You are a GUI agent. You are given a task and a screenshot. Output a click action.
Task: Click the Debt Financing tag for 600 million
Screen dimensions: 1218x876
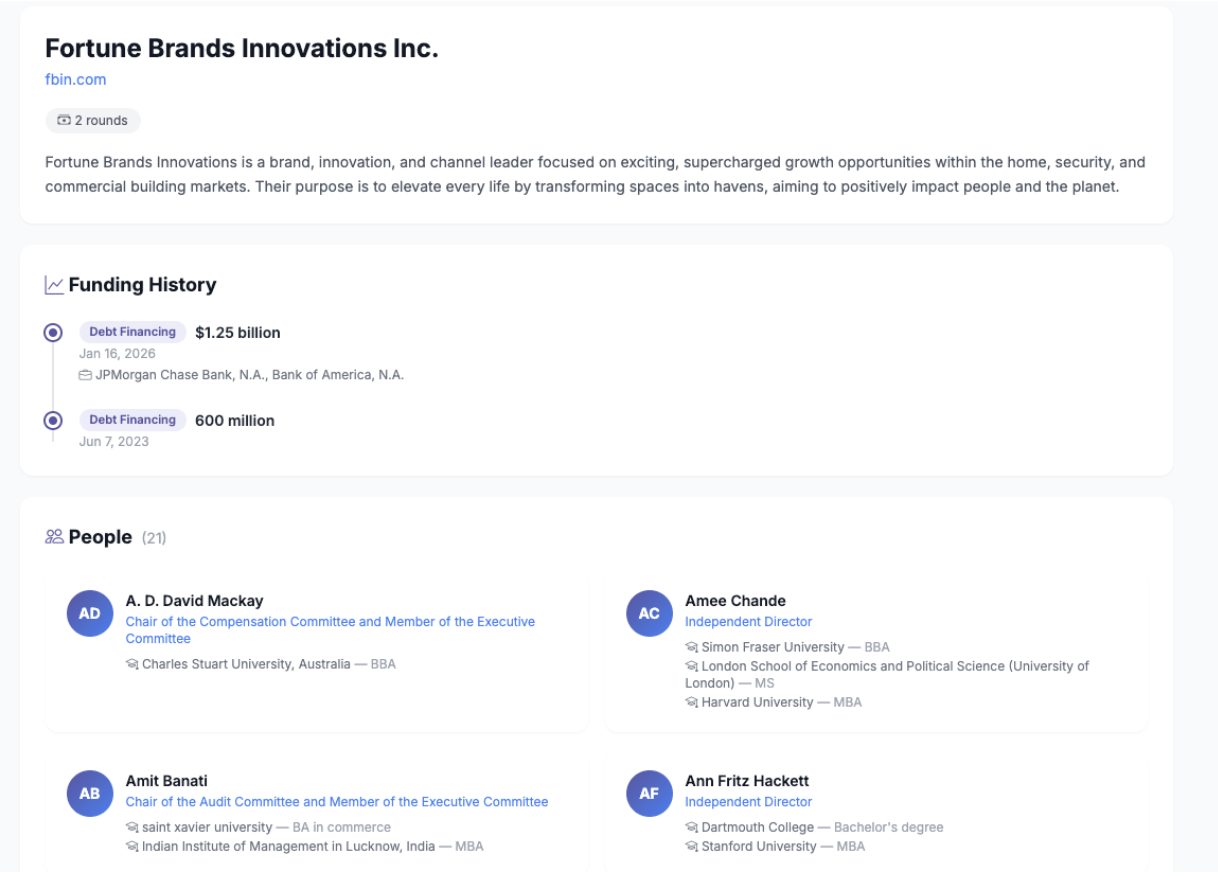132,420
